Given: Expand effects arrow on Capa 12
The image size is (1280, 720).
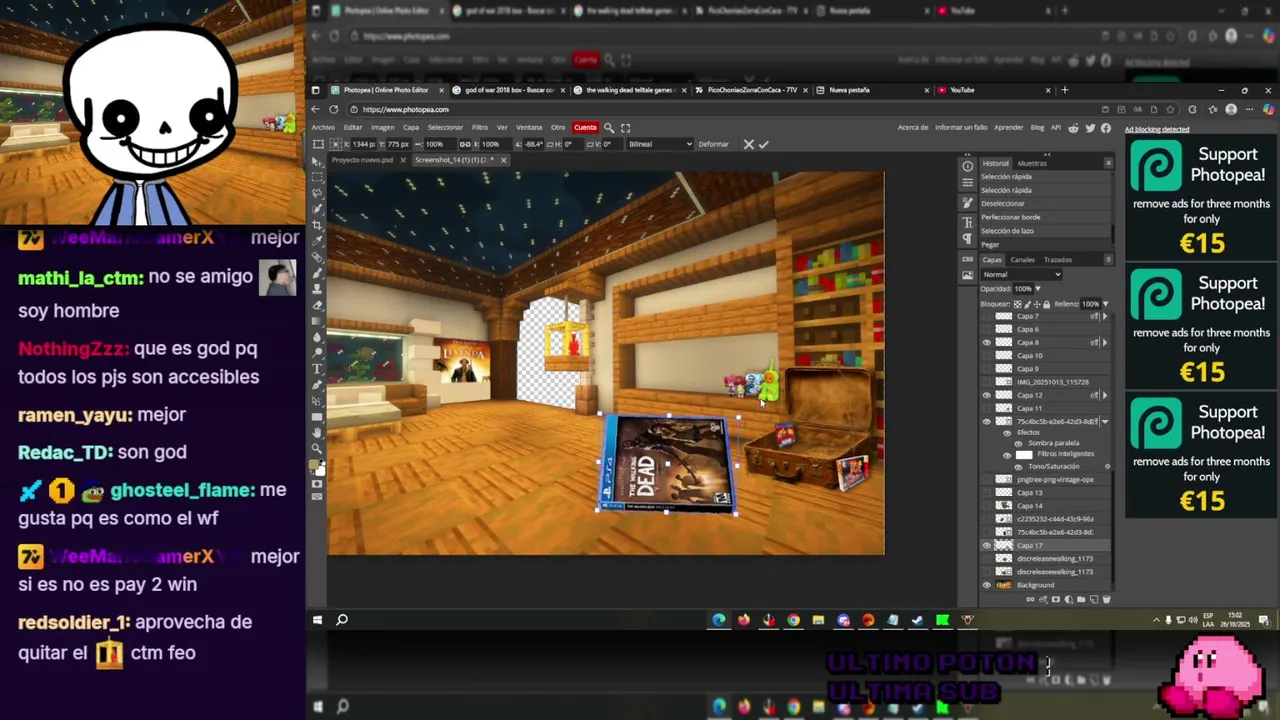Looking at the screenshot, I should pos(1105,395).
